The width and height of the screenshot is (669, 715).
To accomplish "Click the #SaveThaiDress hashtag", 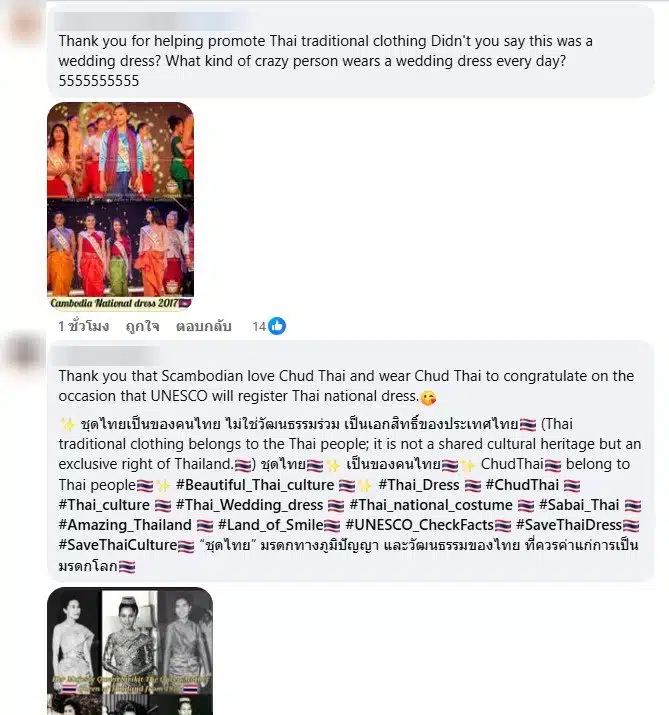I will (569, 525).
